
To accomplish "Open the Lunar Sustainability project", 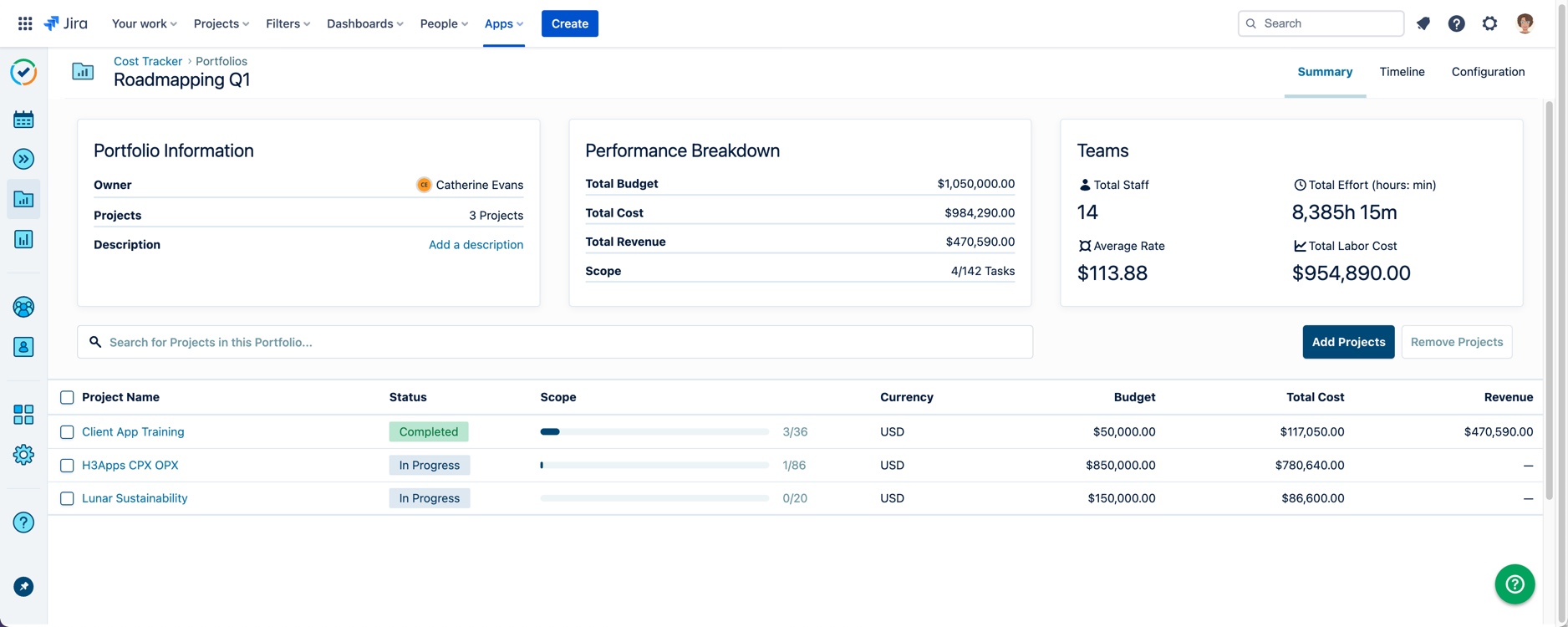I will click(135, 498).
